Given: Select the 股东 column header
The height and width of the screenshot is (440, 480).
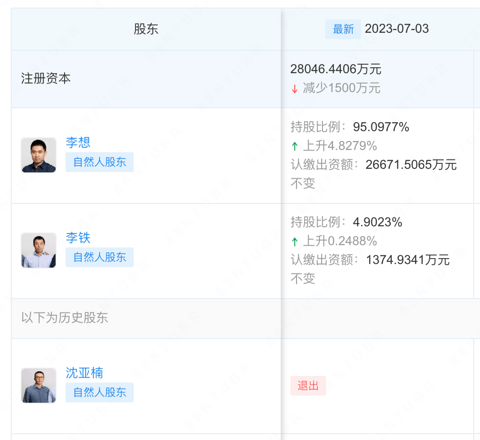Looking at the screenshot, I should (146, 29).
